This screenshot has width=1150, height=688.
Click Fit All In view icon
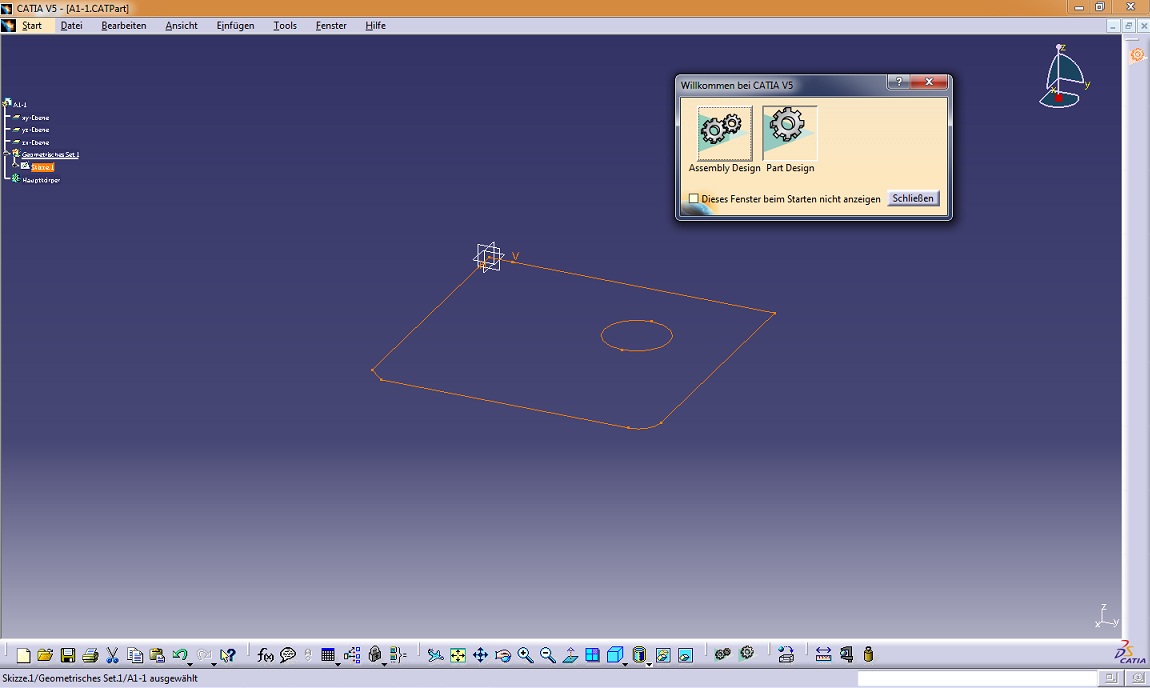tap(458, 654)
